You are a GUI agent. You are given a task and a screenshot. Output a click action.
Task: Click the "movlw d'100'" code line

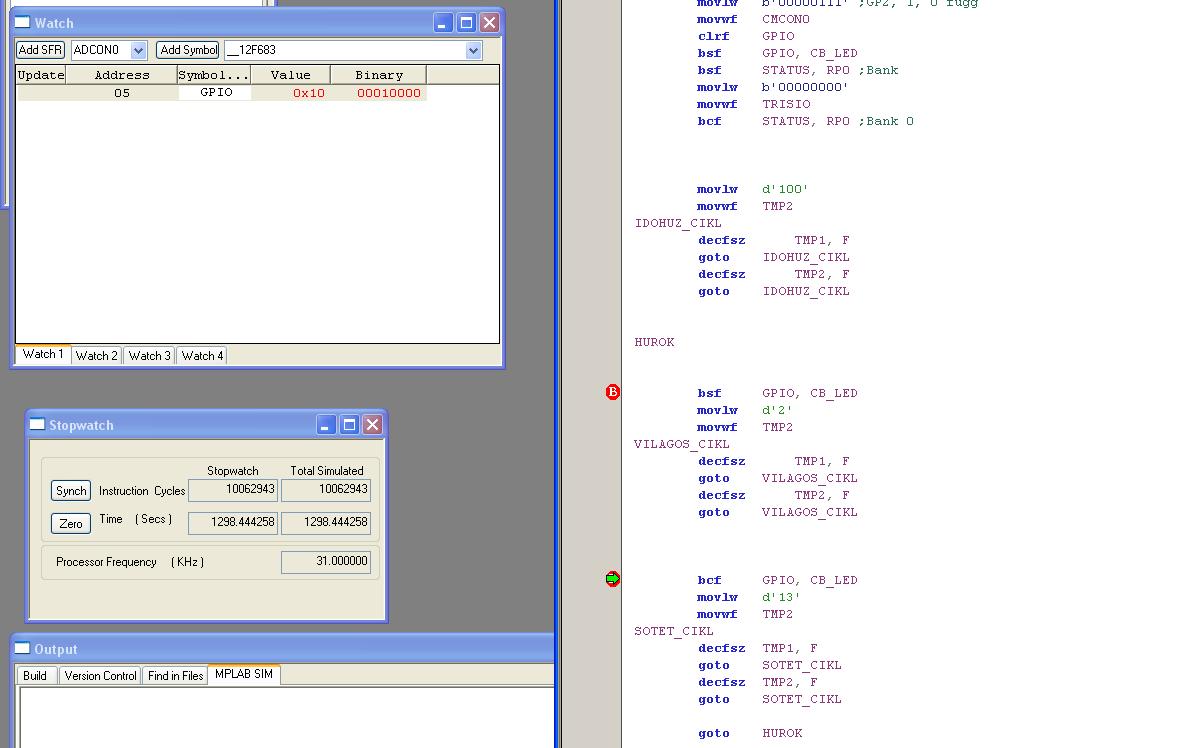point(752,189)
